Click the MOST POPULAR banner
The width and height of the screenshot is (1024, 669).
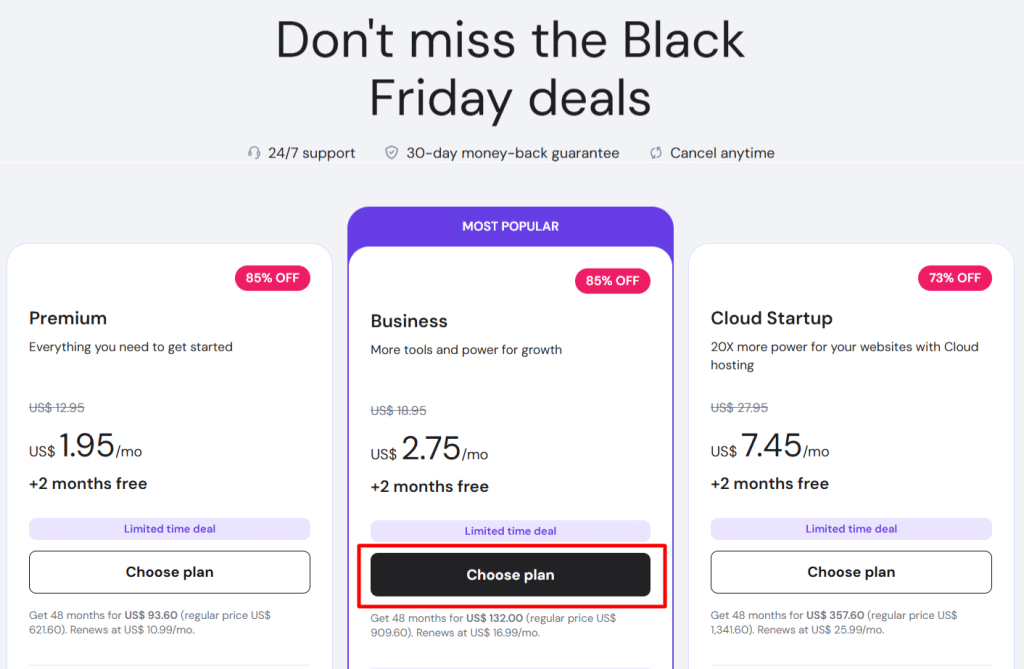tap(510, 226)
